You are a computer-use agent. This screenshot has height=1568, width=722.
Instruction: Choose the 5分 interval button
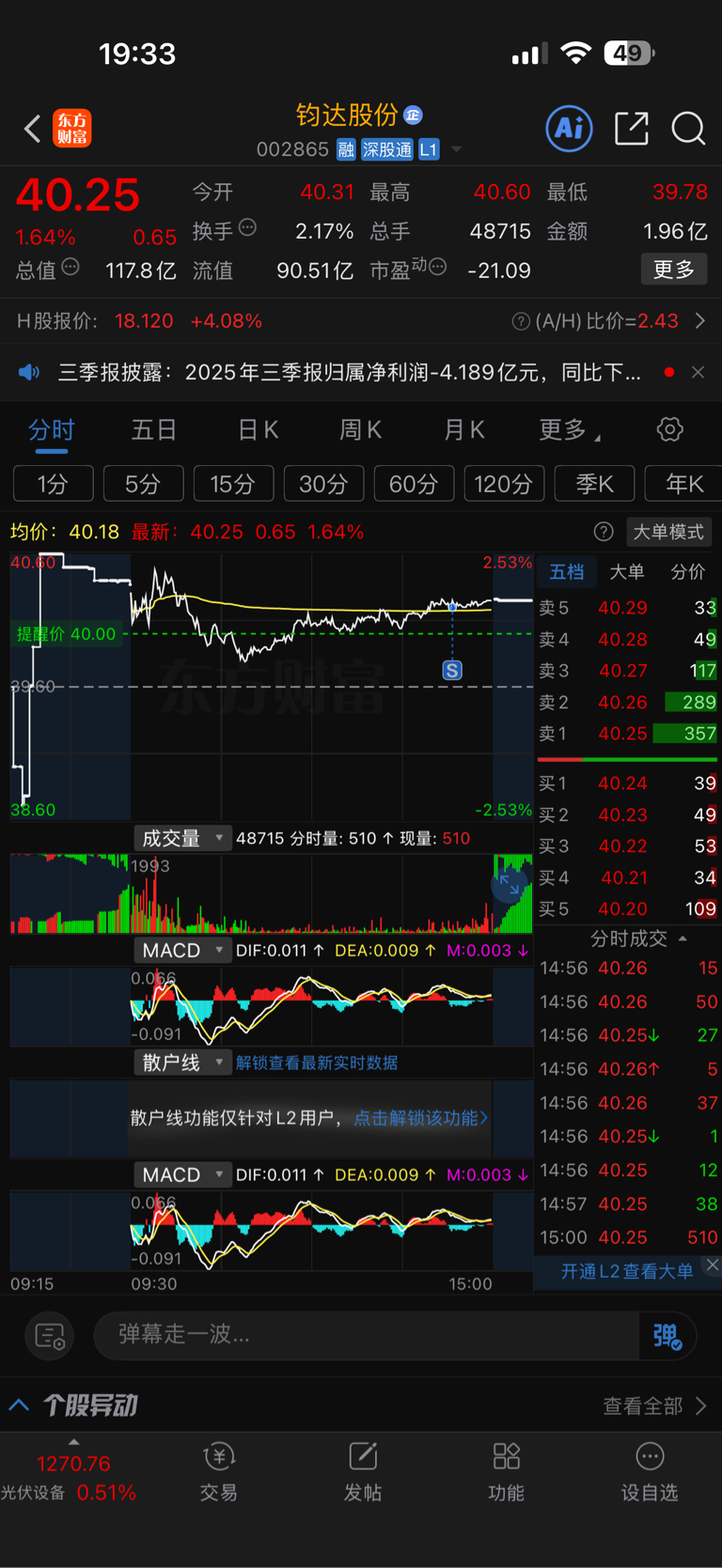143,484
